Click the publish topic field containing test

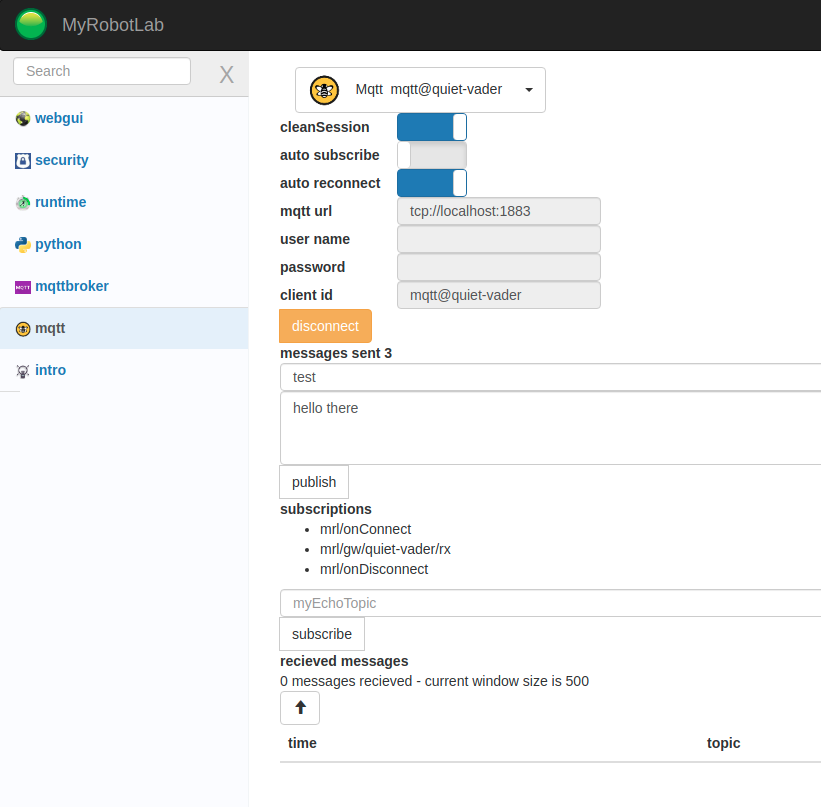pos(550,377)
